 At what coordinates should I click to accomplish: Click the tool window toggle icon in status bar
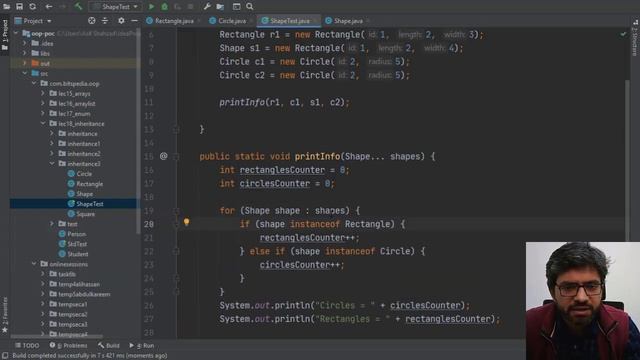click(5, 356)
